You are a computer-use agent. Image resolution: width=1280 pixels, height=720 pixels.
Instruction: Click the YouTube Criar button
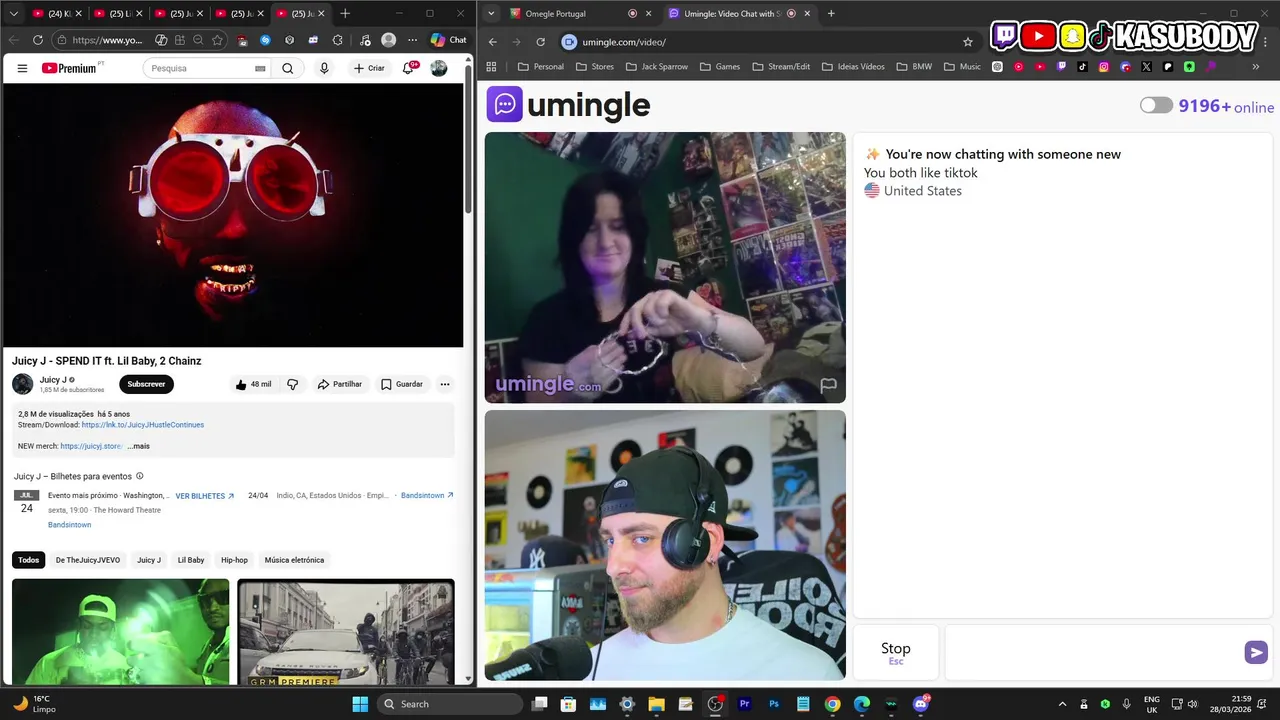click(x=369, y=68)
